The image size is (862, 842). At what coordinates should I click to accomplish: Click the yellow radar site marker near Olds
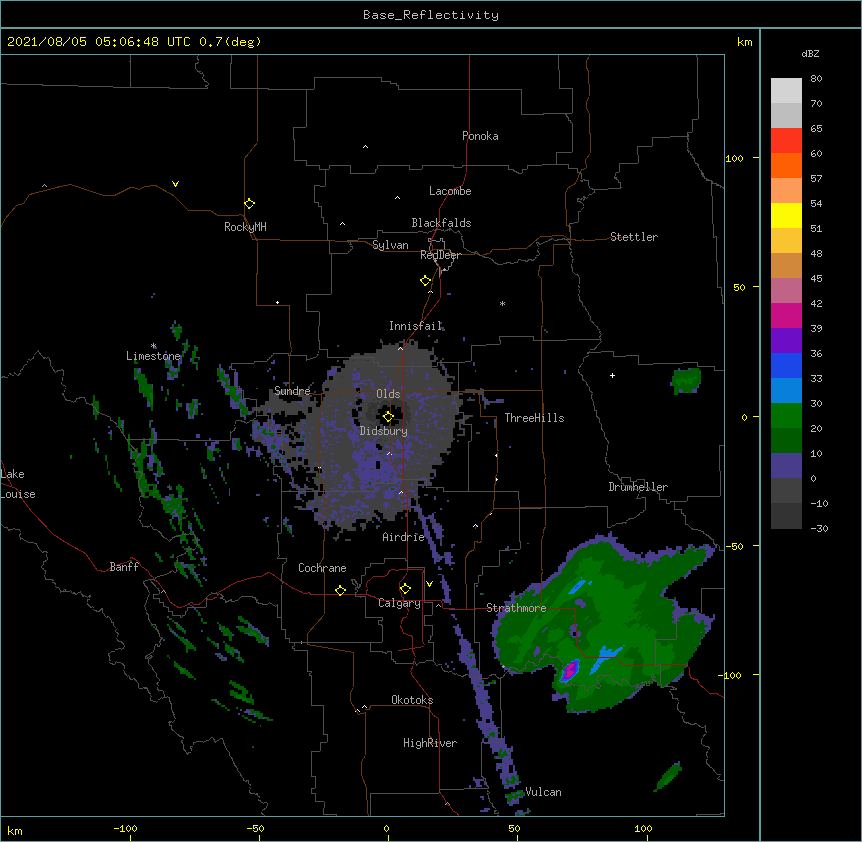tap(388, 417)
